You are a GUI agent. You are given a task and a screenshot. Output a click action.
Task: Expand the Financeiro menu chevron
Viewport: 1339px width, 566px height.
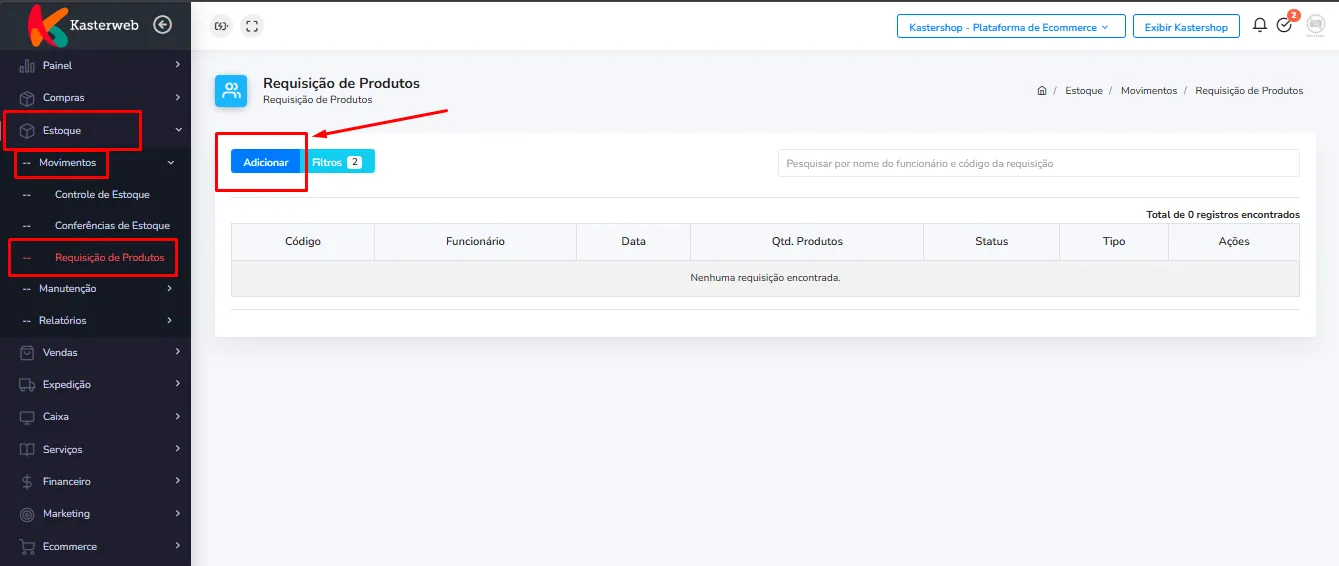177,481
